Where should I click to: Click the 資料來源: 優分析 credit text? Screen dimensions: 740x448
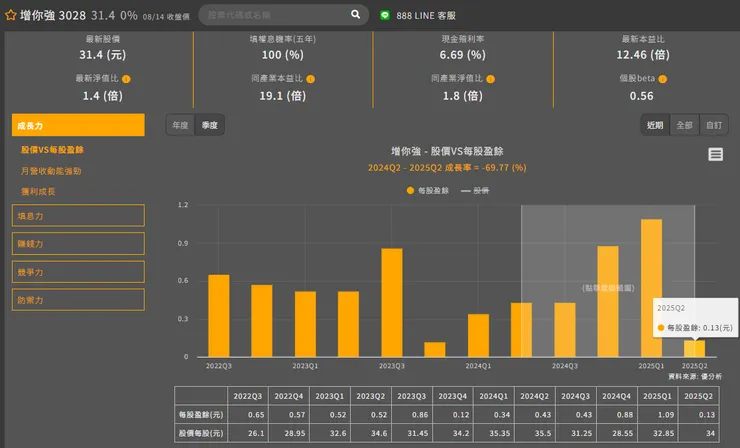click(695, 376)
